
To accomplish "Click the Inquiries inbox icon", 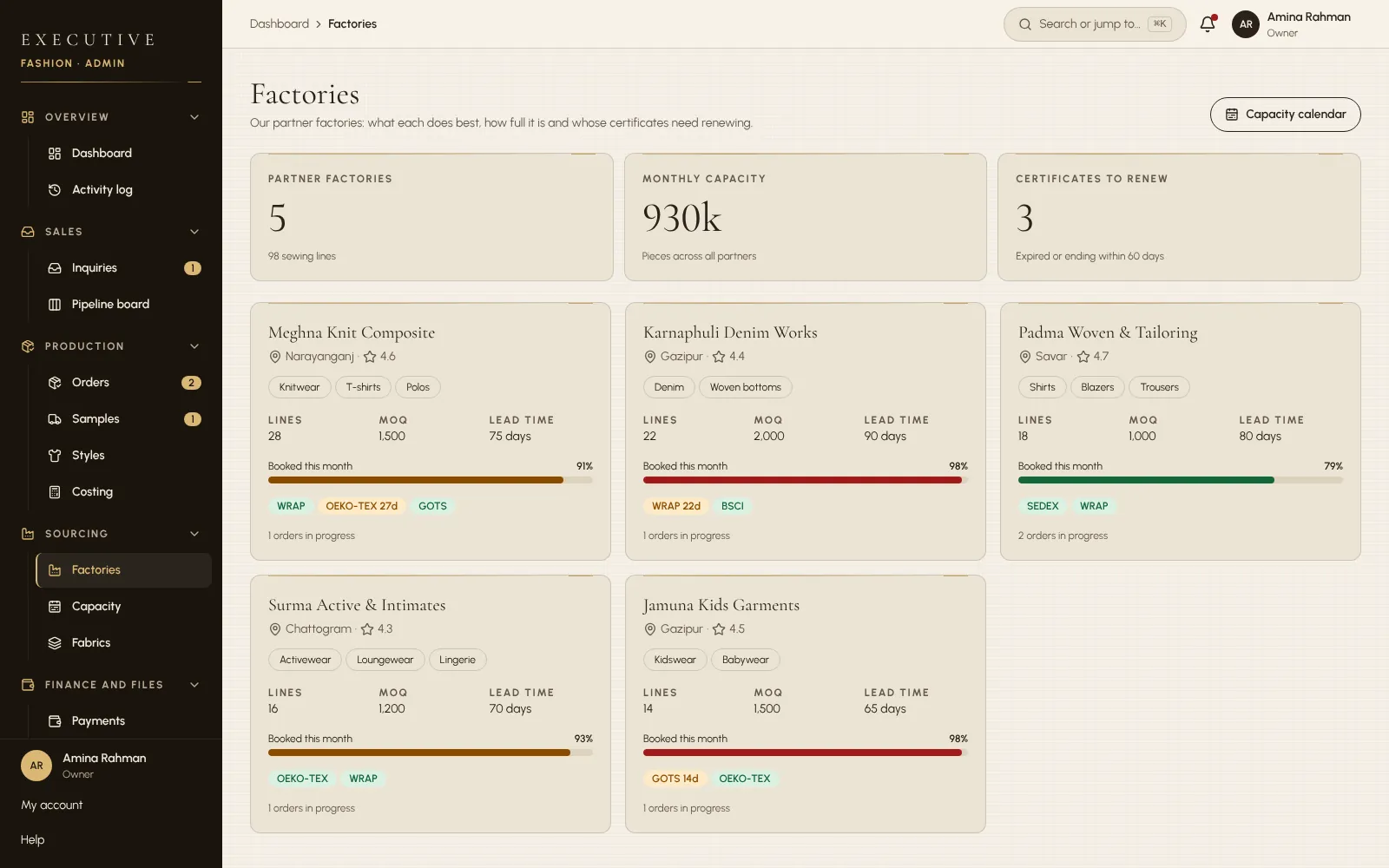I will pos(55,268).
